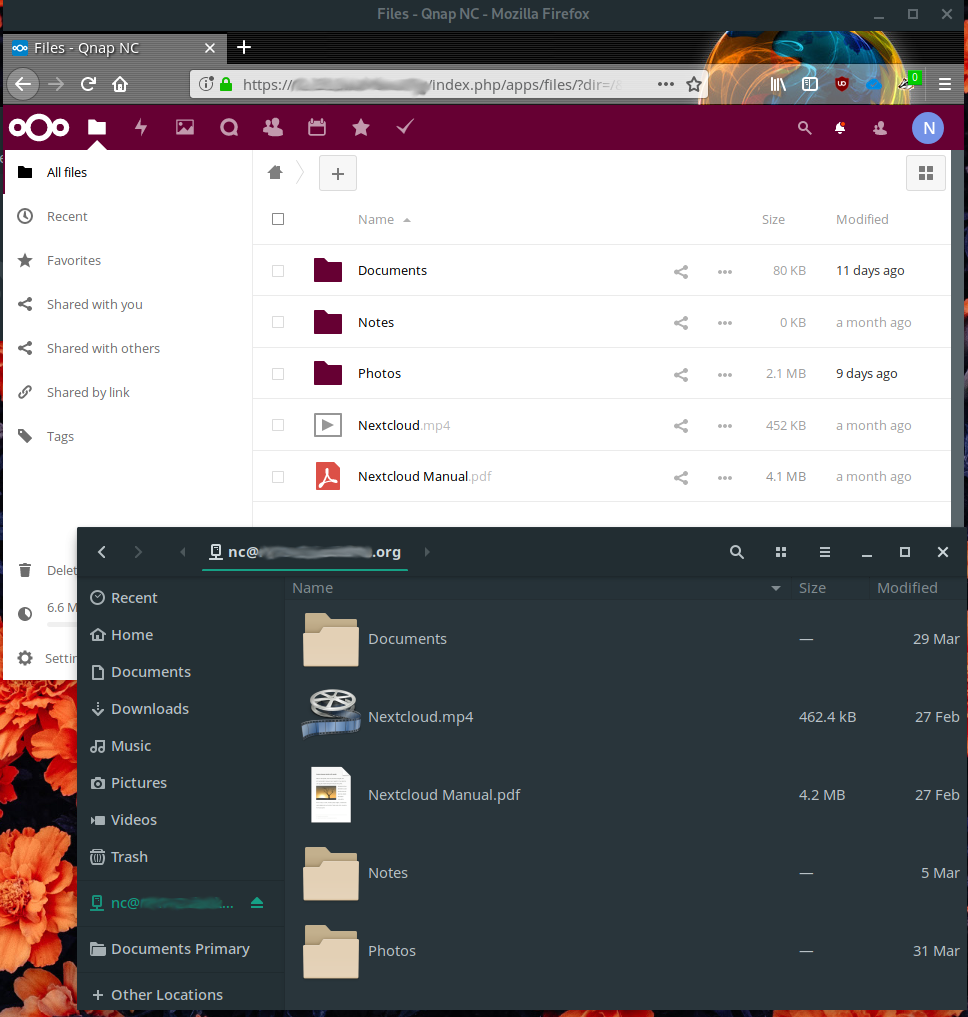Select Shared with others
The image size is (968, 1017).
point(128,349)
